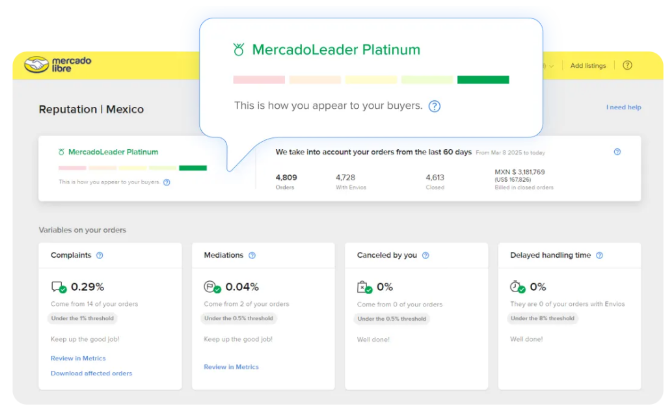
Task: Click medal icon in the large callout bubble
Action: 239,50
